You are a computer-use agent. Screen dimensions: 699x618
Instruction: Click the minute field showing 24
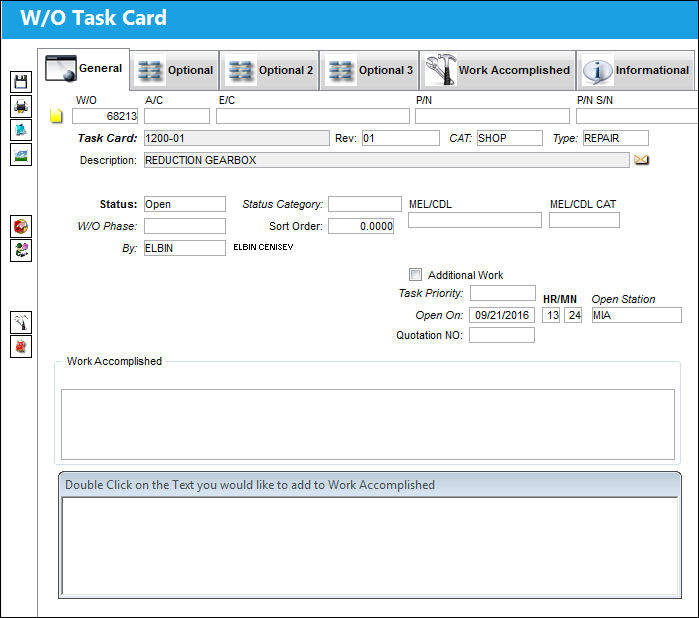pyautogui.click(x=573, y=315)
